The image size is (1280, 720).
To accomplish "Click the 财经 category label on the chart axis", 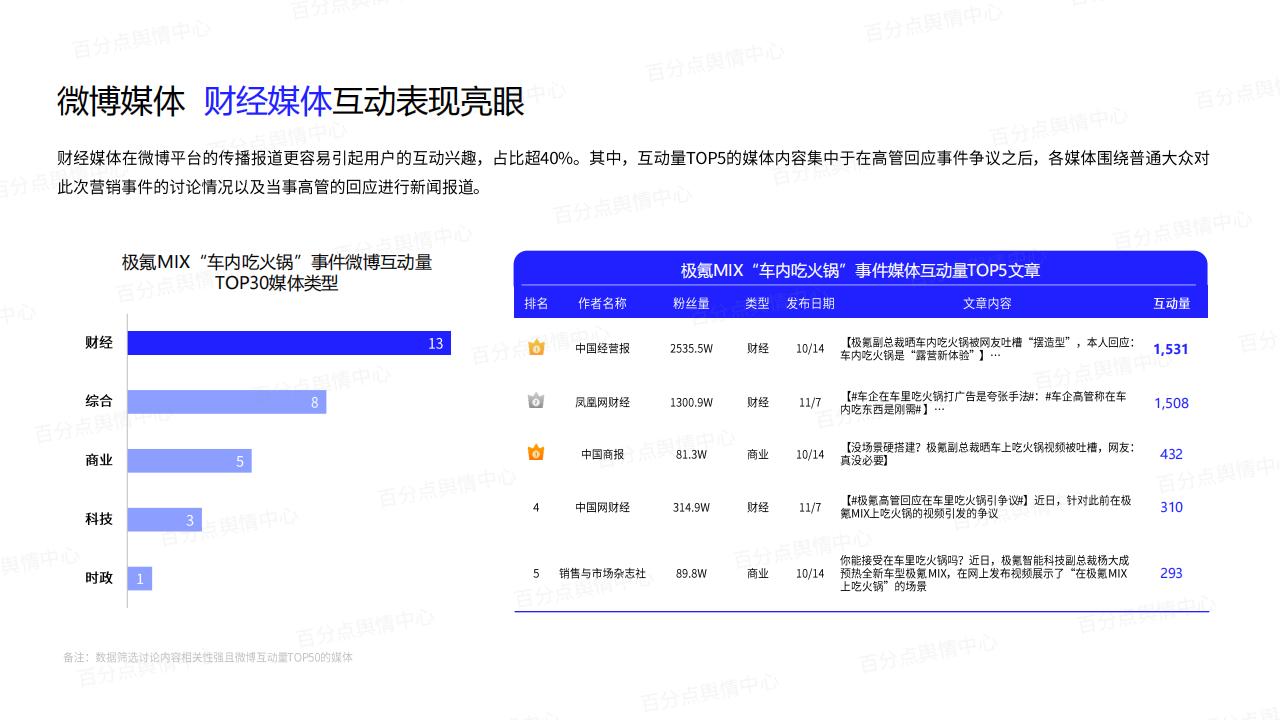I will click(99, 343).
